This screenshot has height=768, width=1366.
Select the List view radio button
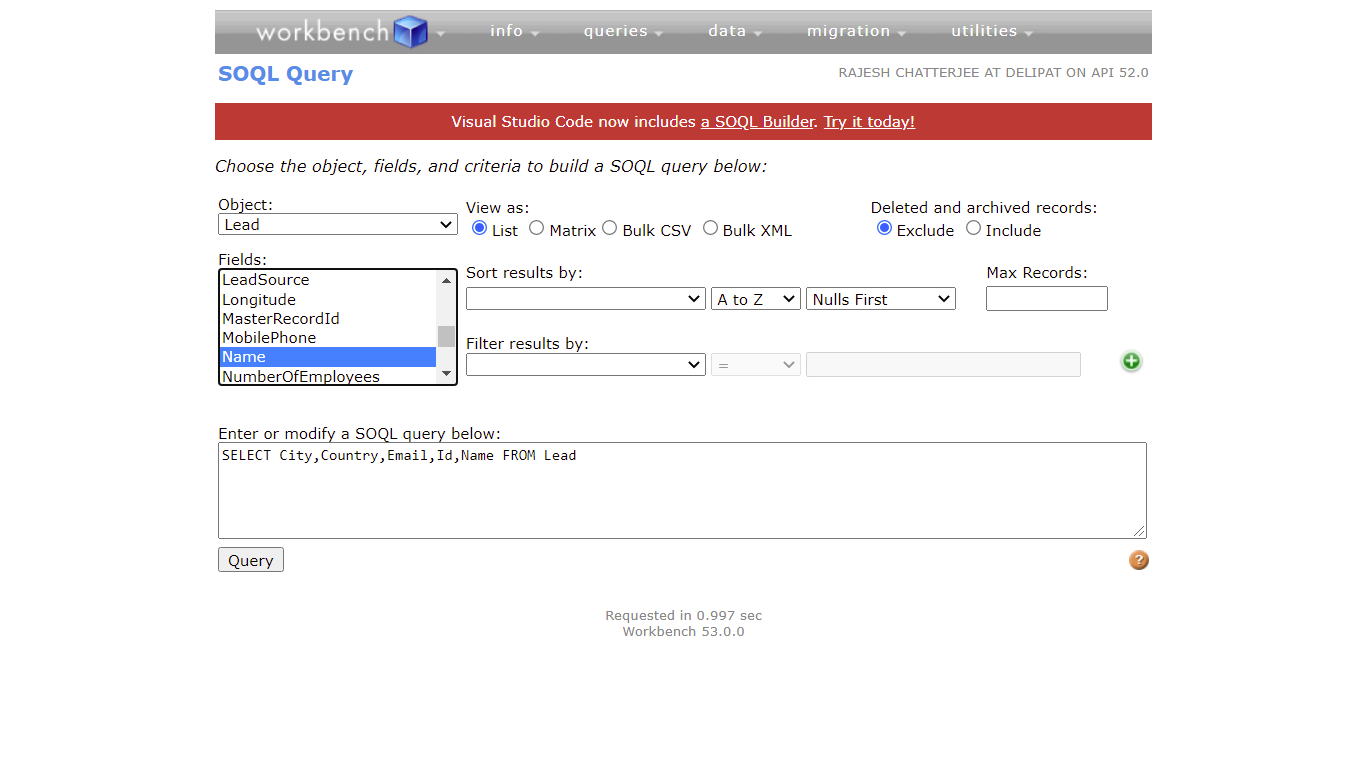pyautogui.click(x=480, y=228)
